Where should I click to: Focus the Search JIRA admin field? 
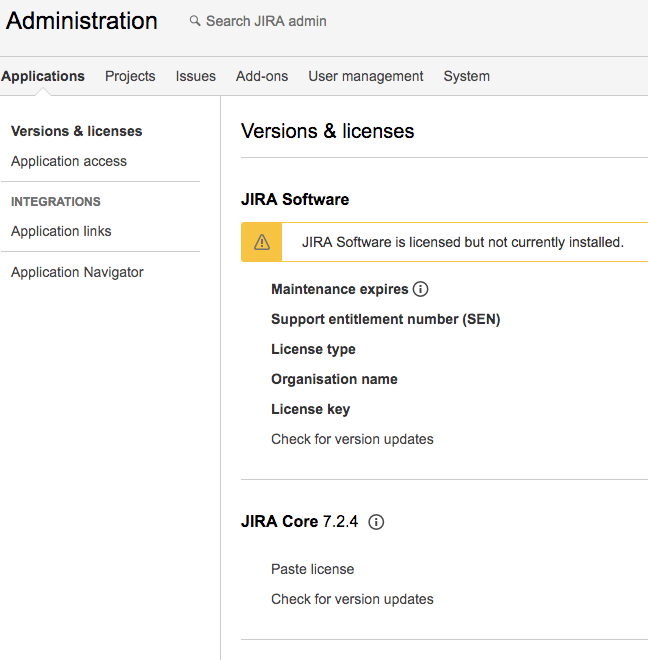[x=266, y=21]
